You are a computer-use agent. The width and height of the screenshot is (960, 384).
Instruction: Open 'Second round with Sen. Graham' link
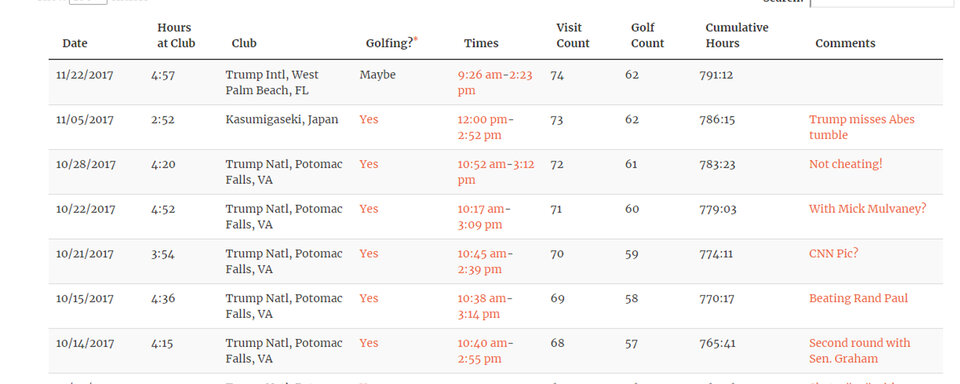[860, 351]
